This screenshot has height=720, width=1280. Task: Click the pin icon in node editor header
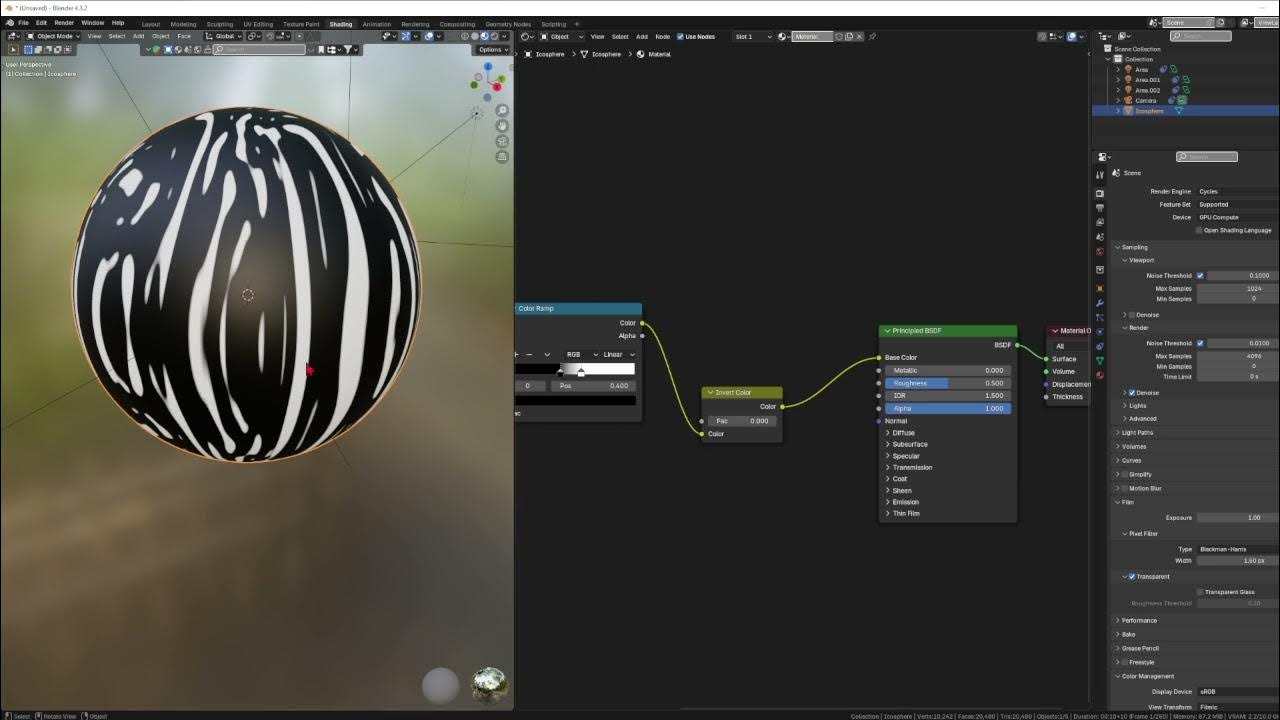[872, 36]
